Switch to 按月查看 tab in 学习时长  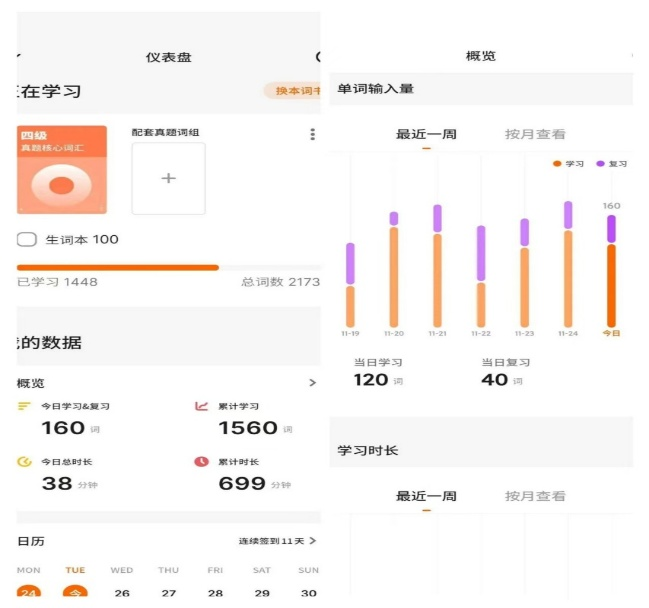[535, 496]
